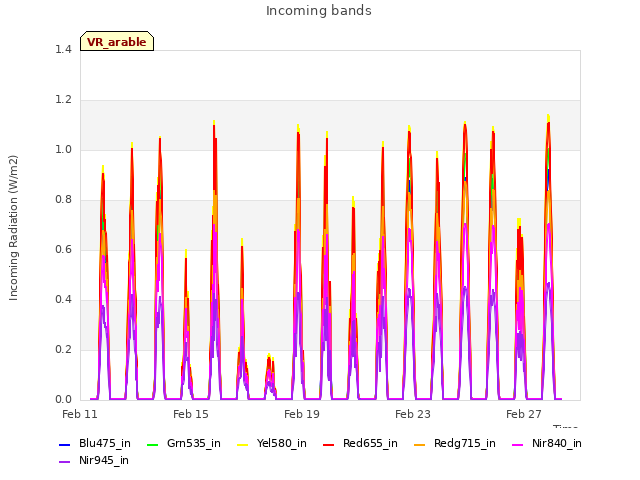The width and height of the screenshot is (640, 480).
Task: Click the 0.2 y-axis tick label
Action: pyautogui.click(x=63, y=349)
